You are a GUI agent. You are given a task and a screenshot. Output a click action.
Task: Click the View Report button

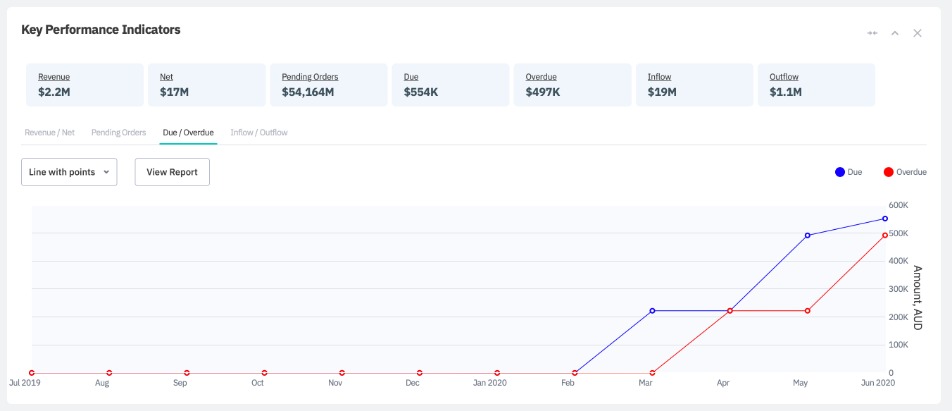tap(172, 172)
